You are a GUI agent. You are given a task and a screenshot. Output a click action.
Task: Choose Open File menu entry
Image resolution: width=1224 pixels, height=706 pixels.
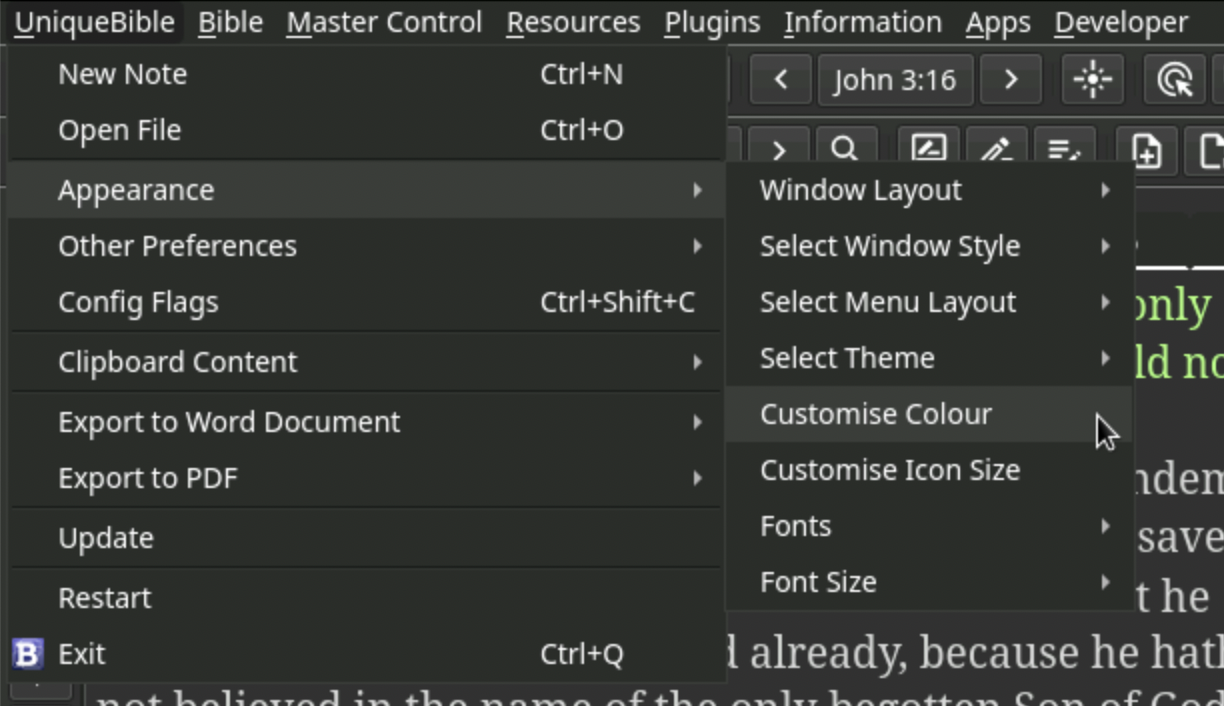(366, 130)
